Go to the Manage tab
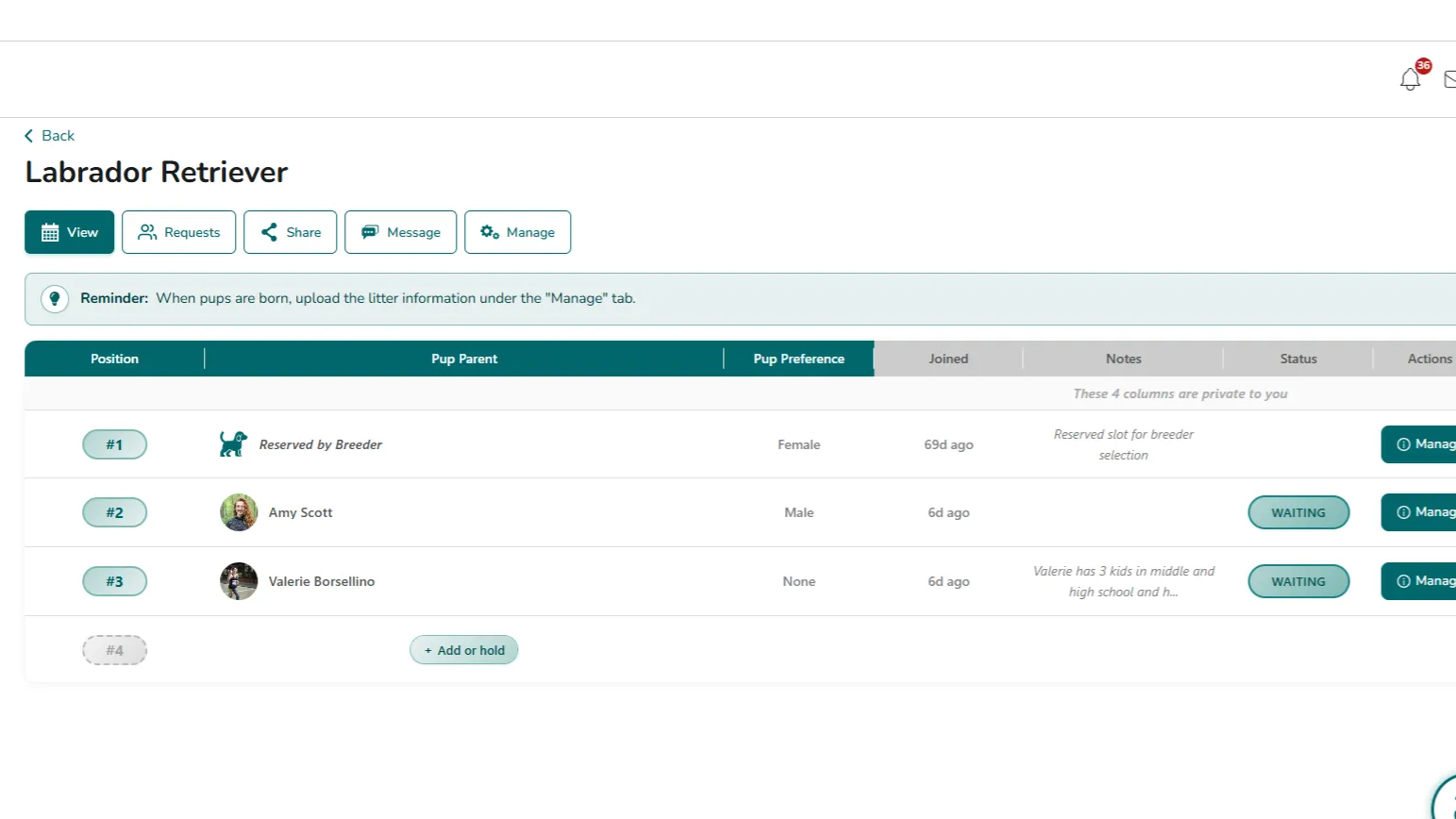 [518, 232]
